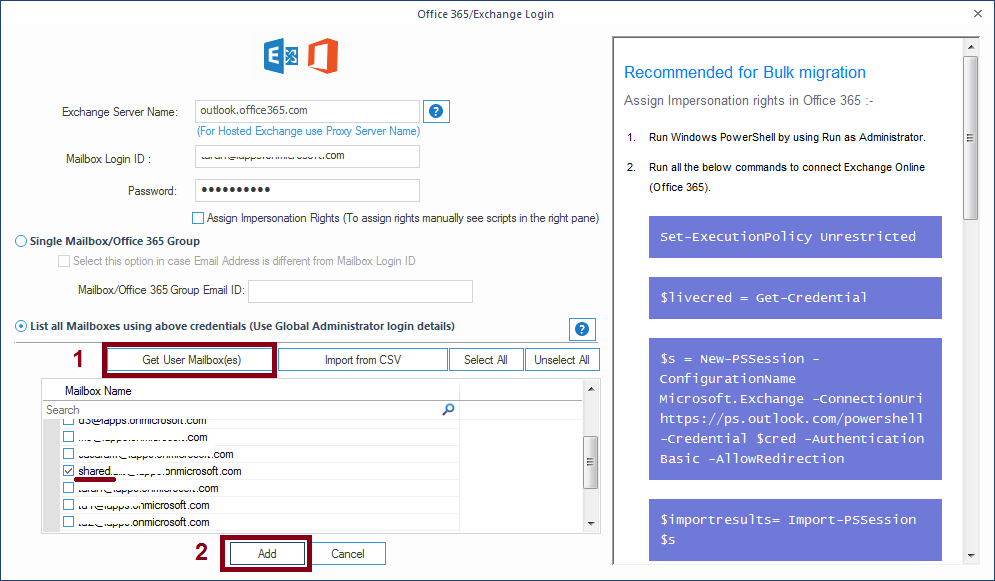The image size is (995, 581).
Task: Click into the Mailbox Login ID field
Action: (307, 157)
